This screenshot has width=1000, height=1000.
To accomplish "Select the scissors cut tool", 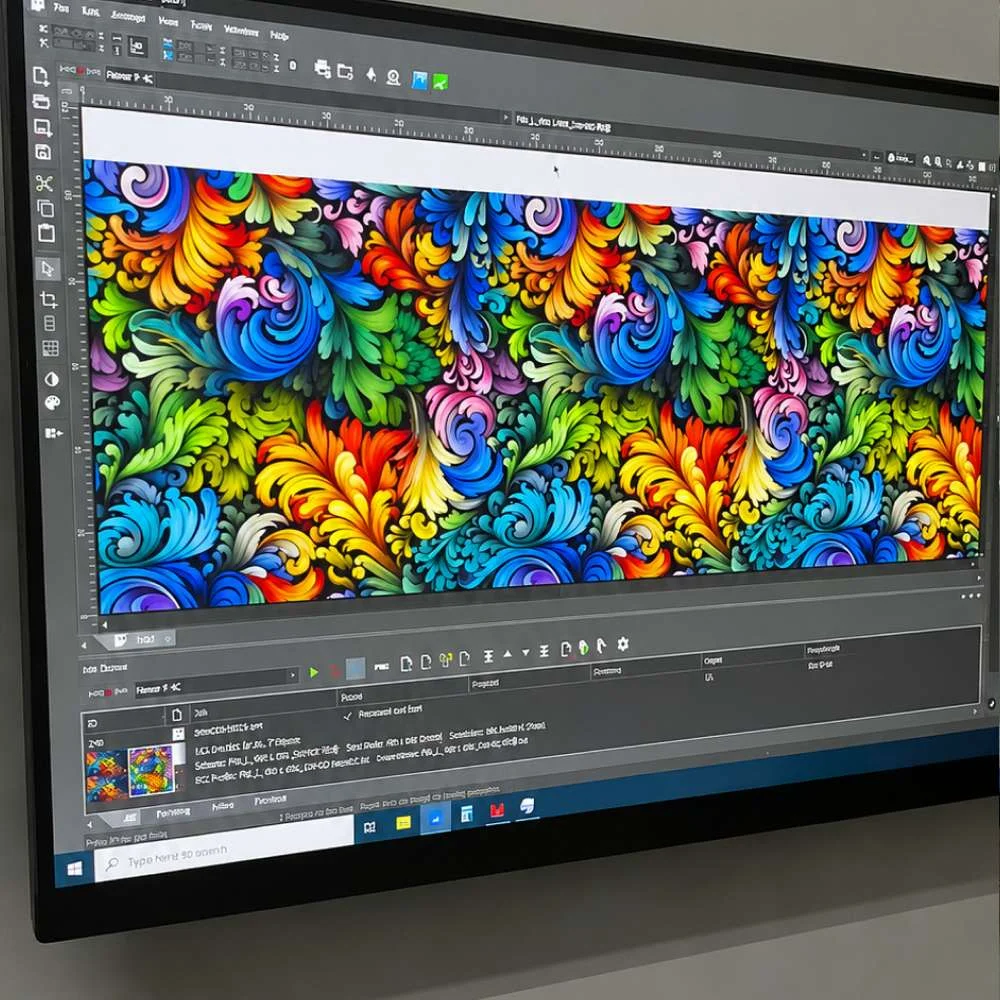I will (x=44, y=184).
